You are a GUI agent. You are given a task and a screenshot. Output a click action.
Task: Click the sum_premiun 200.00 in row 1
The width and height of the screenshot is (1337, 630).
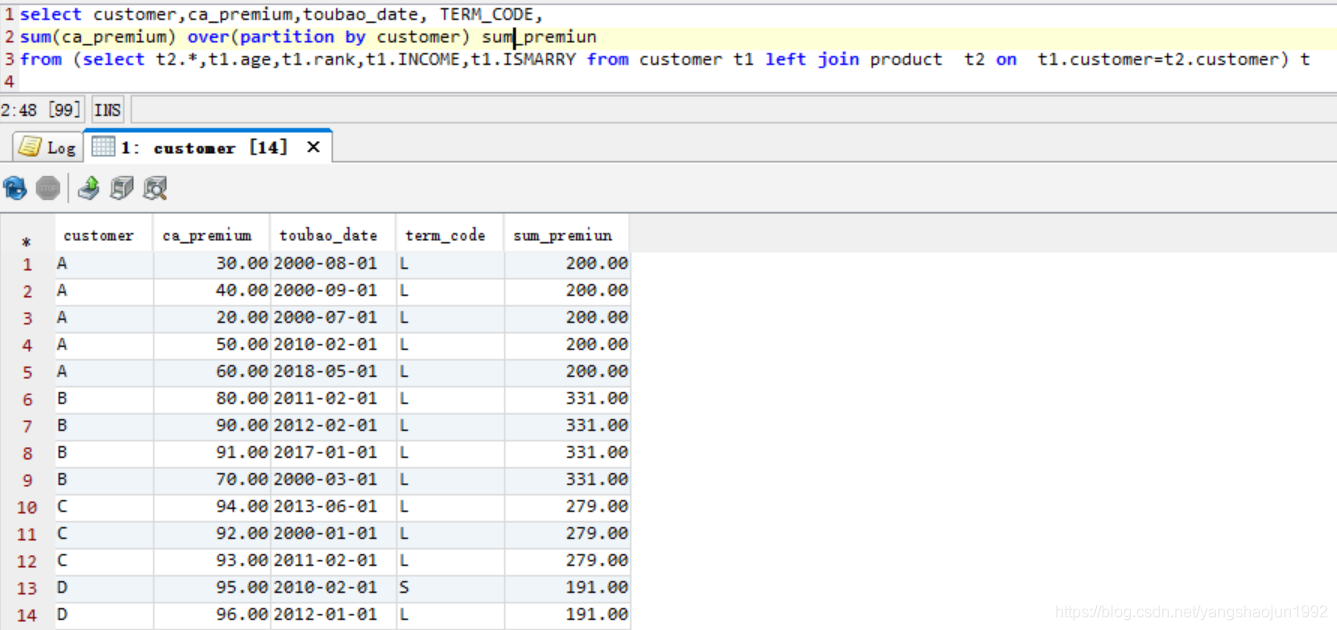[567, 264]
